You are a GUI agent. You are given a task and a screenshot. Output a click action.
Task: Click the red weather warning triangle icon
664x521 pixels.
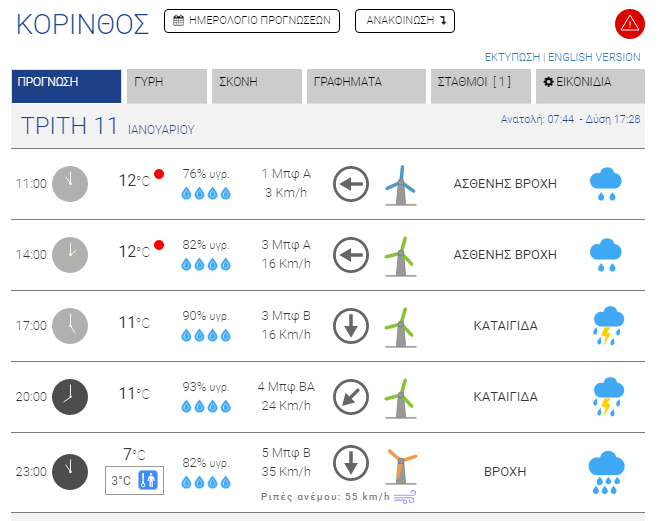tap(630, 23)
